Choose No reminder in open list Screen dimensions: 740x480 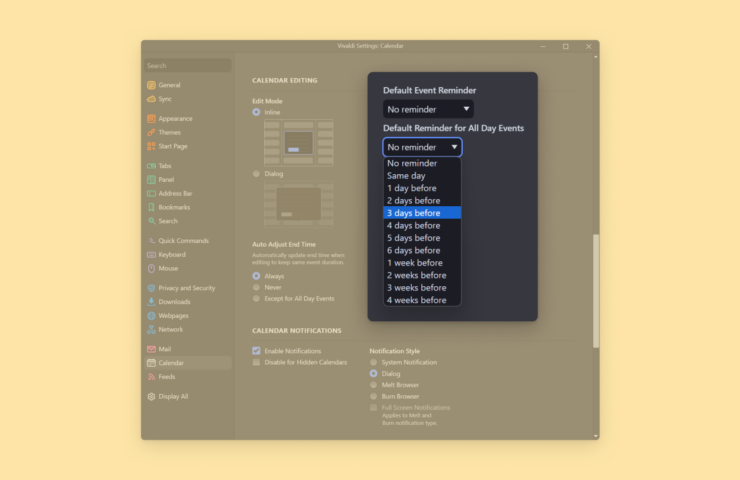(x=422, y=163)
